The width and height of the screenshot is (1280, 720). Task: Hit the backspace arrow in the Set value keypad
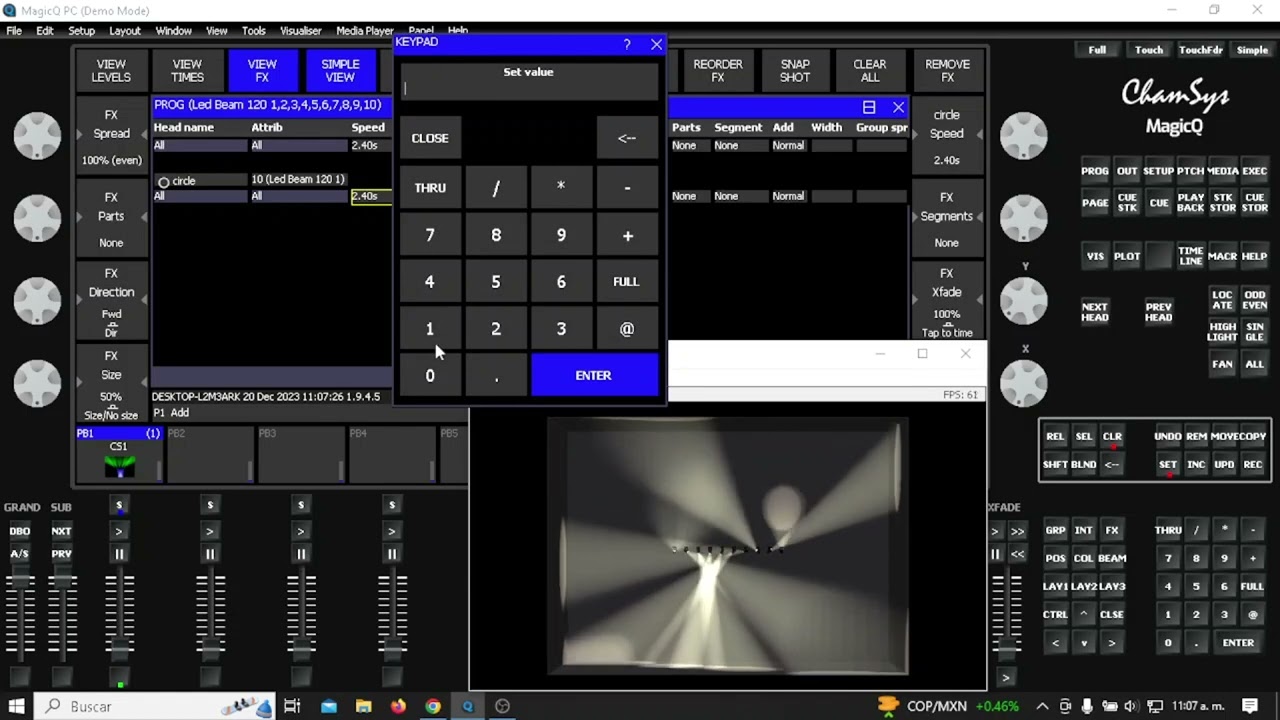(x=627, y=138)
